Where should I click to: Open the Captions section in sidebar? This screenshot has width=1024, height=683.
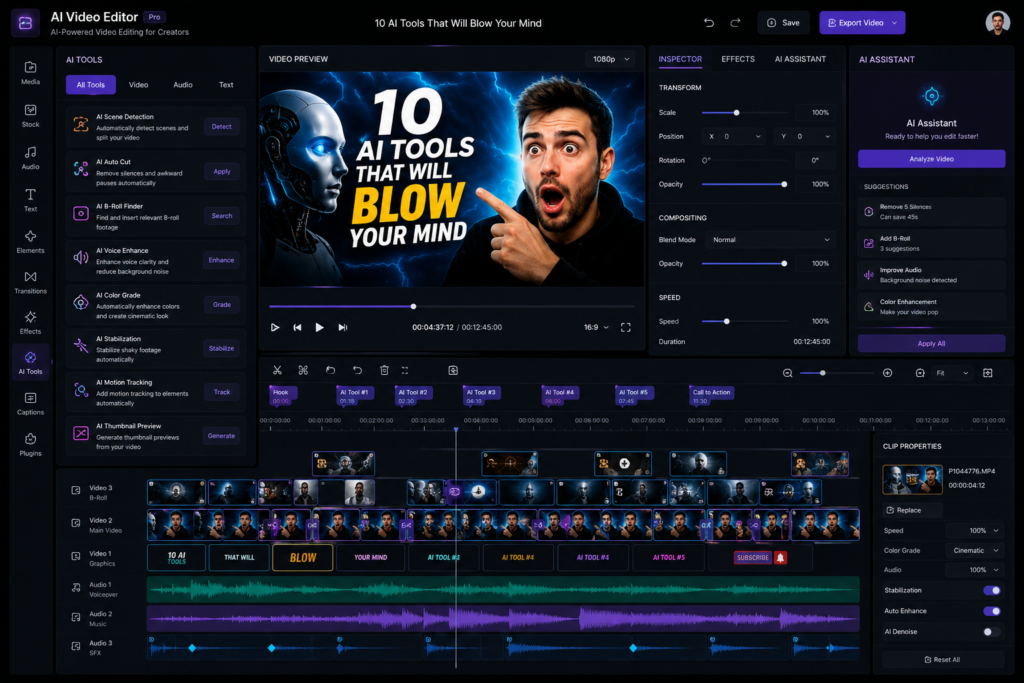[x=30, y=403]
